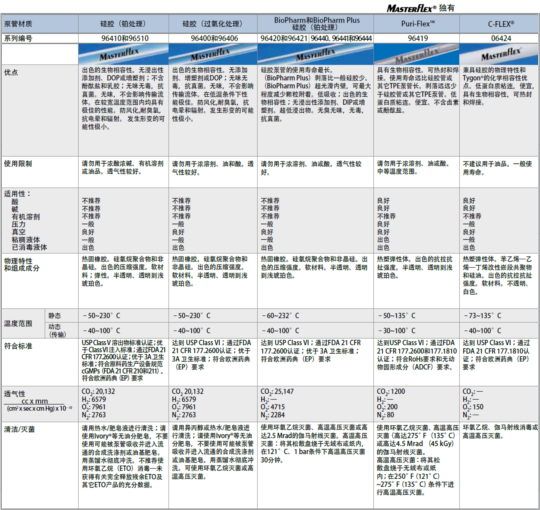Click the O₂: 150 value under C-FLEX
The height and width of the screenshot is (510, 540).
point(473,407)
